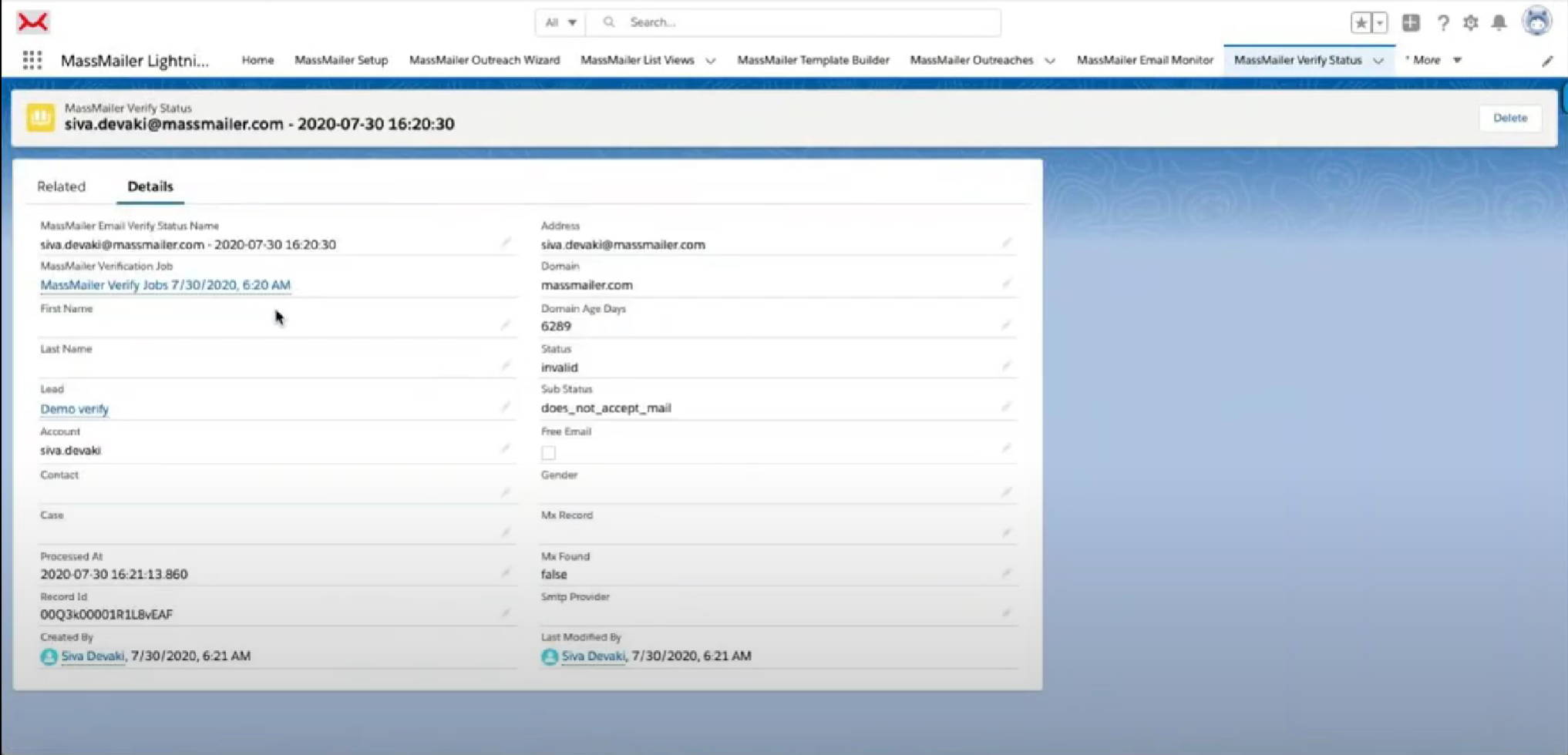Click the Sub Status value does_not_accept_mail
This screenshot has width=1568, height=755.
coord(606,408)
